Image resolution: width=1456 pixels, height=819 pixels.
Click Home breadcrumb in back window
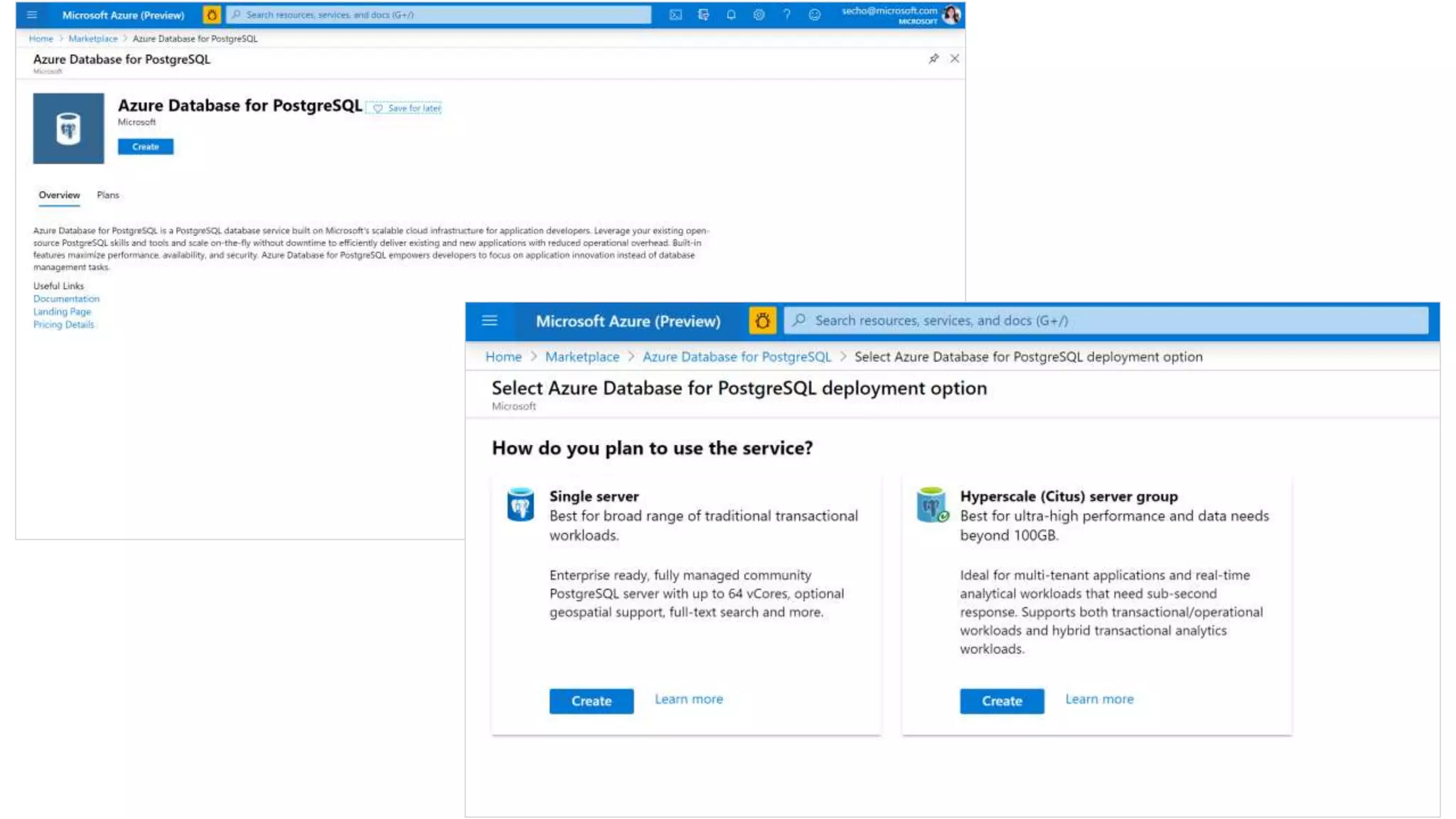pos(41,38)
